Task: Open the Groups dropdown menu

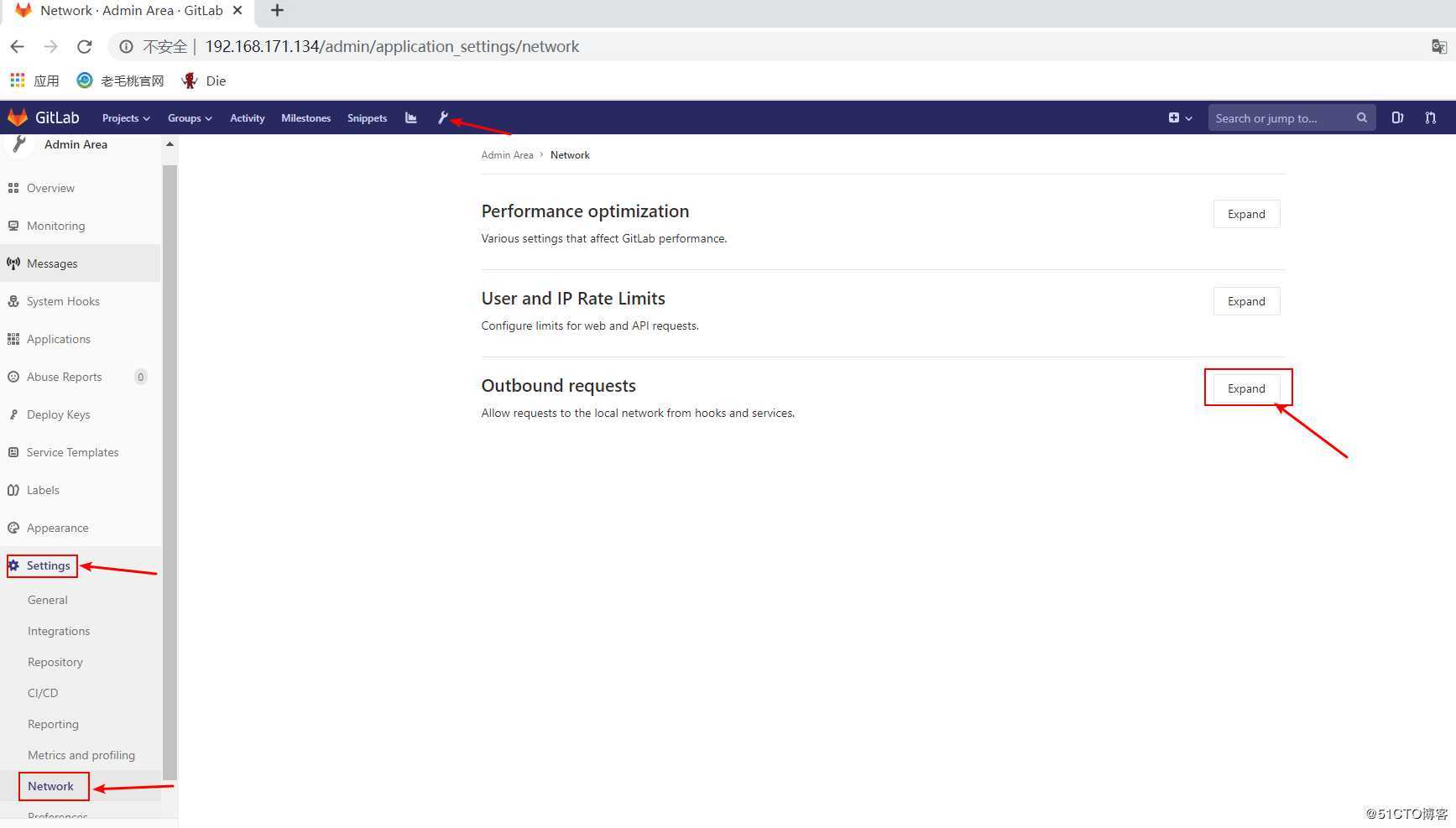Action: pyautogui.click(x=190, y=118)
